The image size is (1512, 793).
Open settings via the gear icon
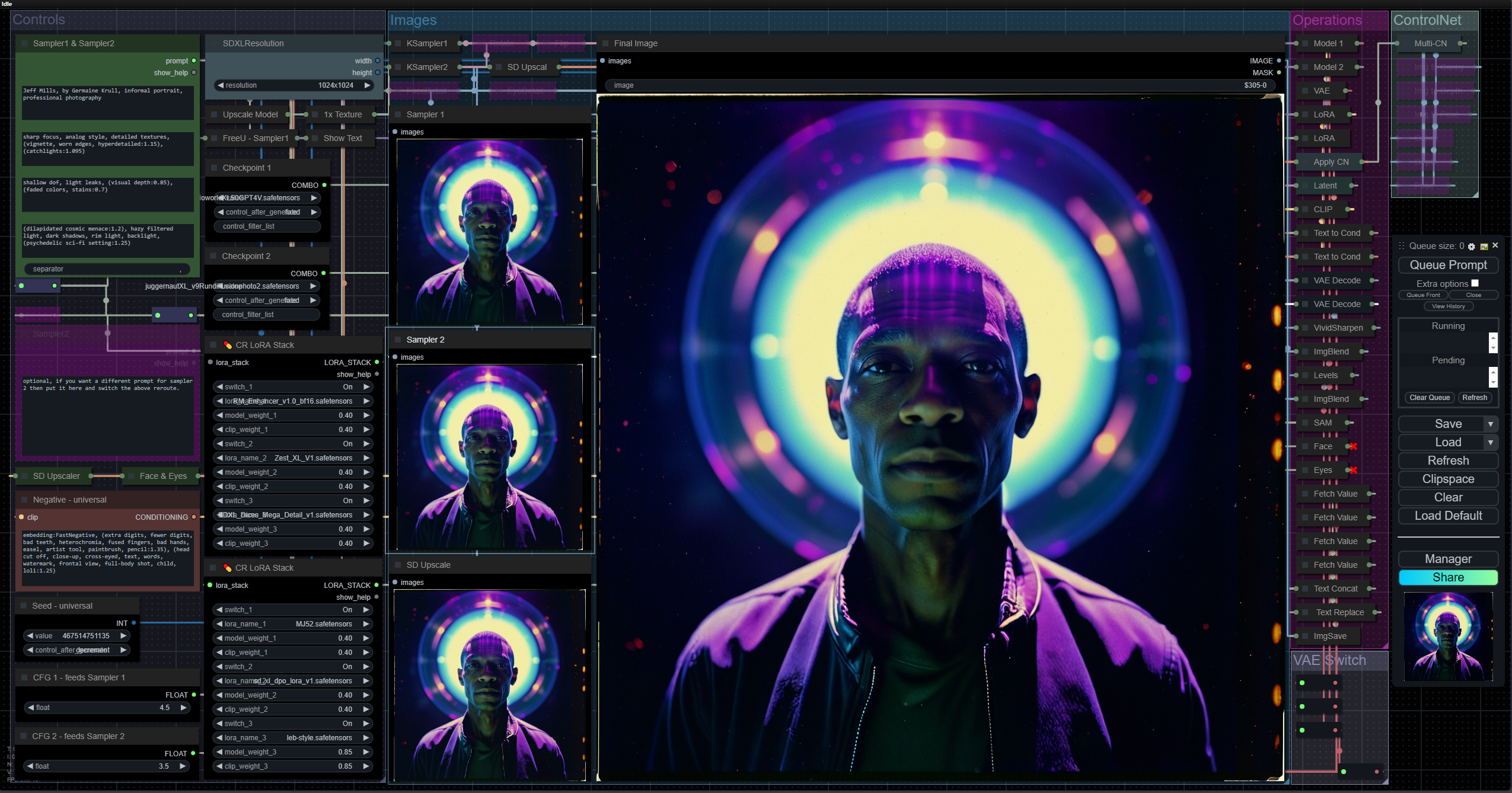[x=1472, y=247]
